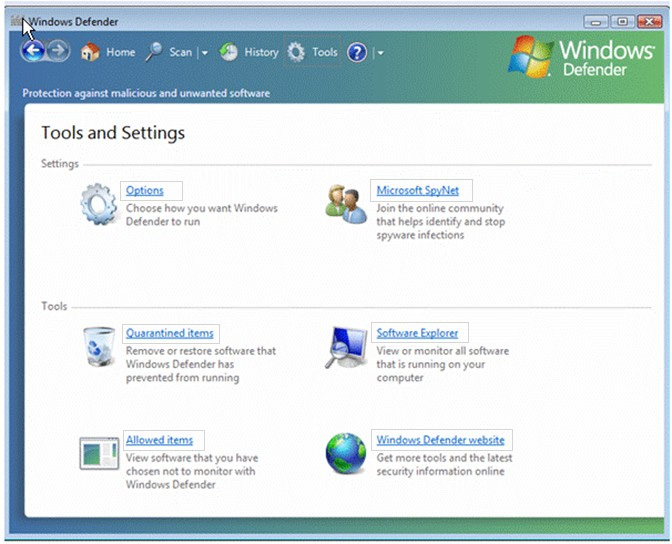Open the Allowed items link
The image size is (672, 544).
tap(159, 440)
